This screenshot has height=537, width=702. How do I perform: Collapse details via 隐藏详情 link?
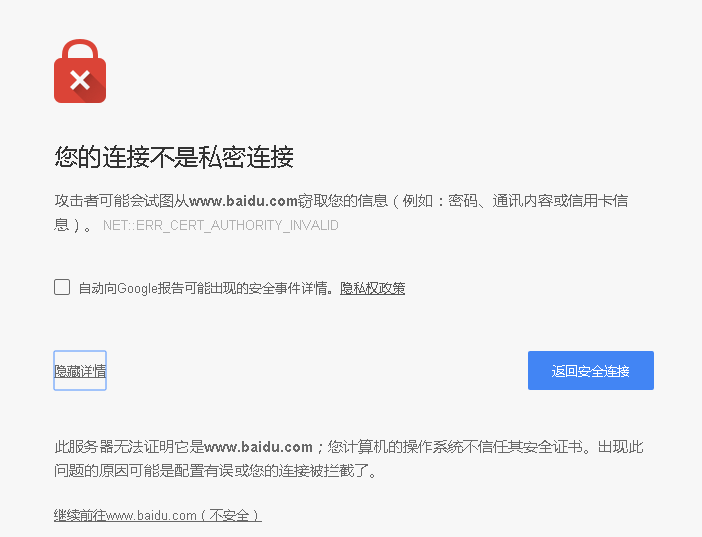pyautogui.click(x=80, y=371)
